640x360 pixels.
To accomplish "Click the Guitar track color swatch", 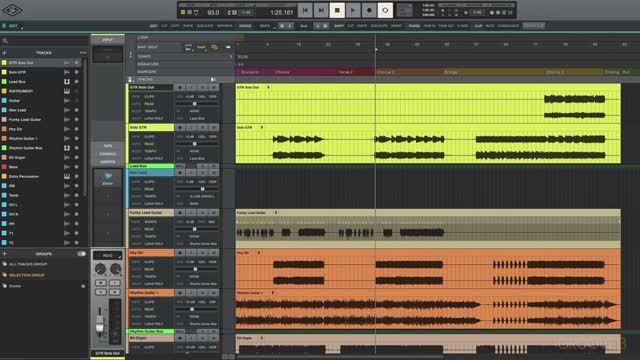I will pos(4,100).
